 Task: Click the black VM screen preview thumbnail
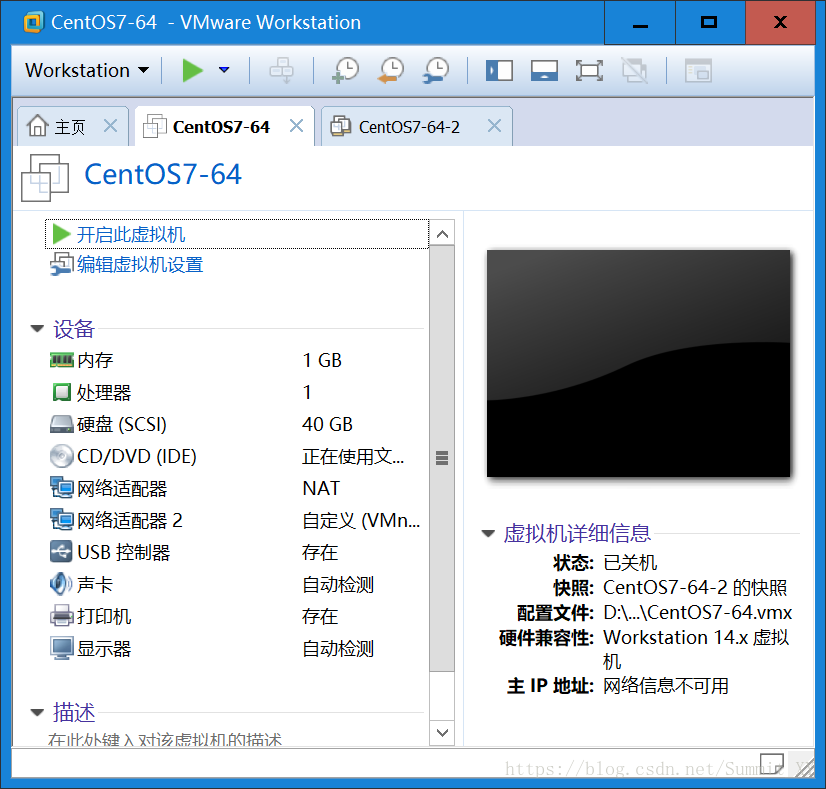click(638, 363)
